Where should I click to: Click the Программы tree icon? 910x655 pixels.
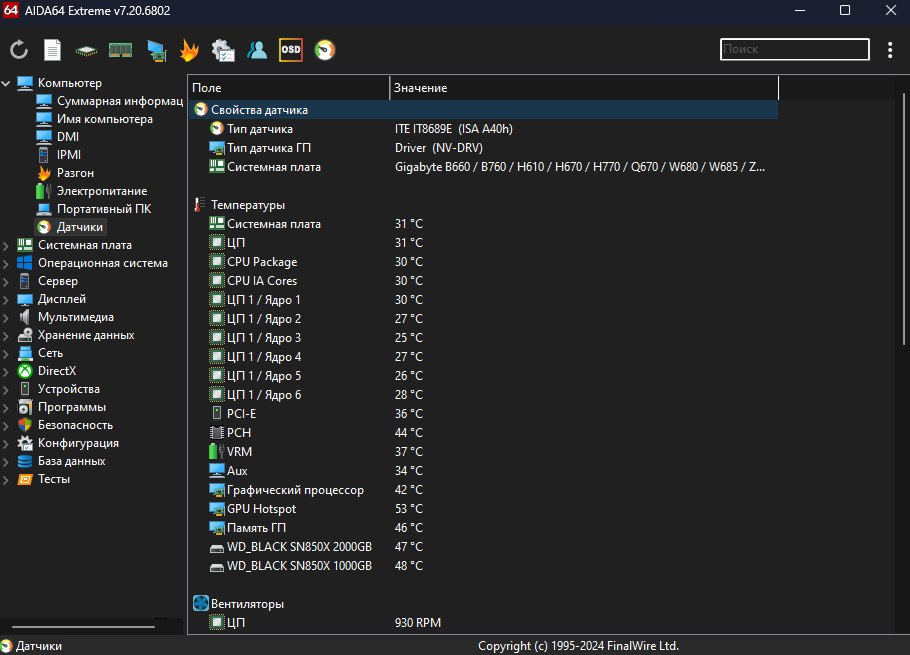click(x=25, y=407)
